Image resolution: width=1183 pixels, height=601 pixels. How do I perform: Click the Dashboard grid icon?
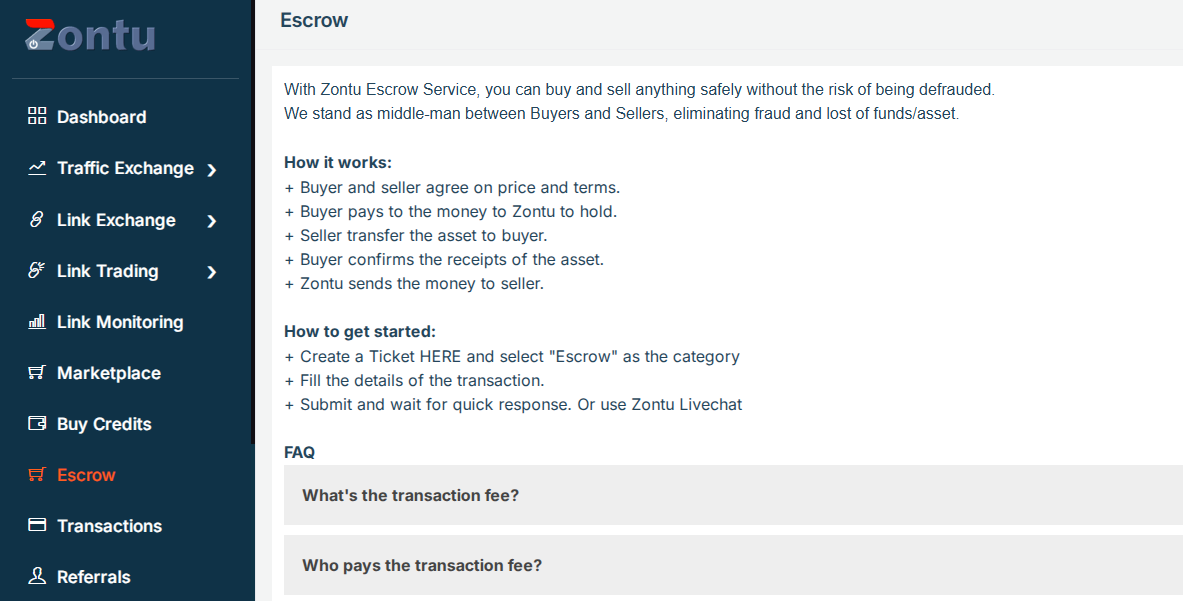coord(37,116)
